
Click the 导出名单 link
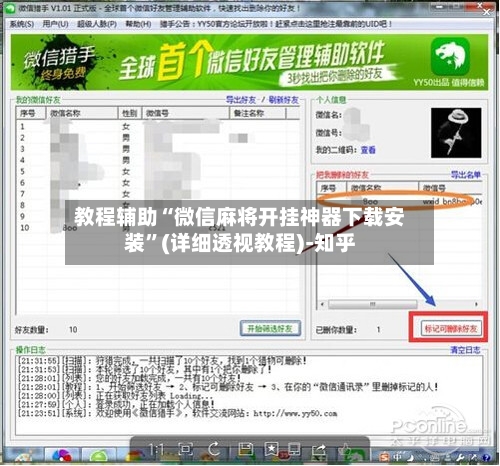coord(466,175)
